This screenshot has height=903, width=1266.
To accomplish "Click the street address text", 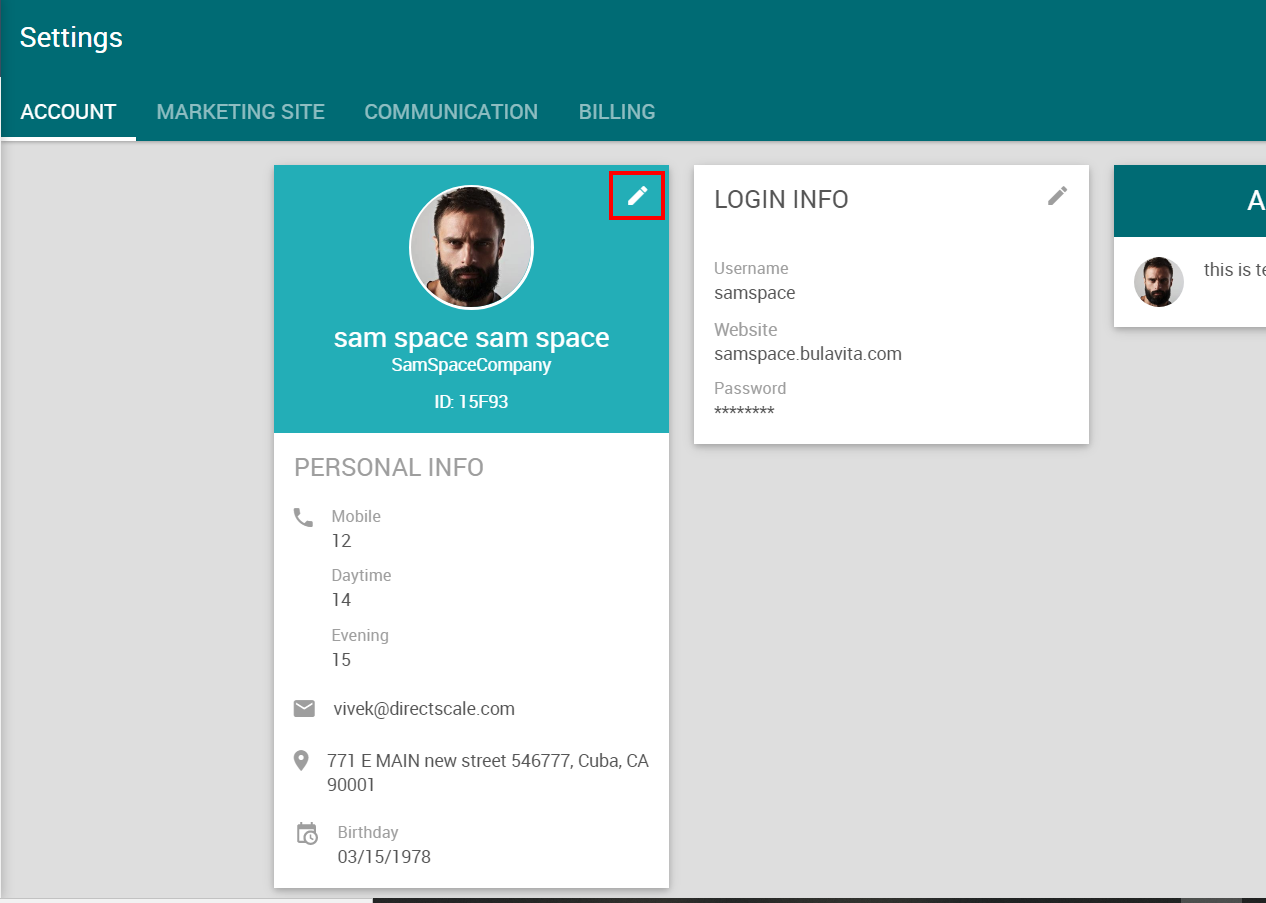I will (x=487, y=772).
